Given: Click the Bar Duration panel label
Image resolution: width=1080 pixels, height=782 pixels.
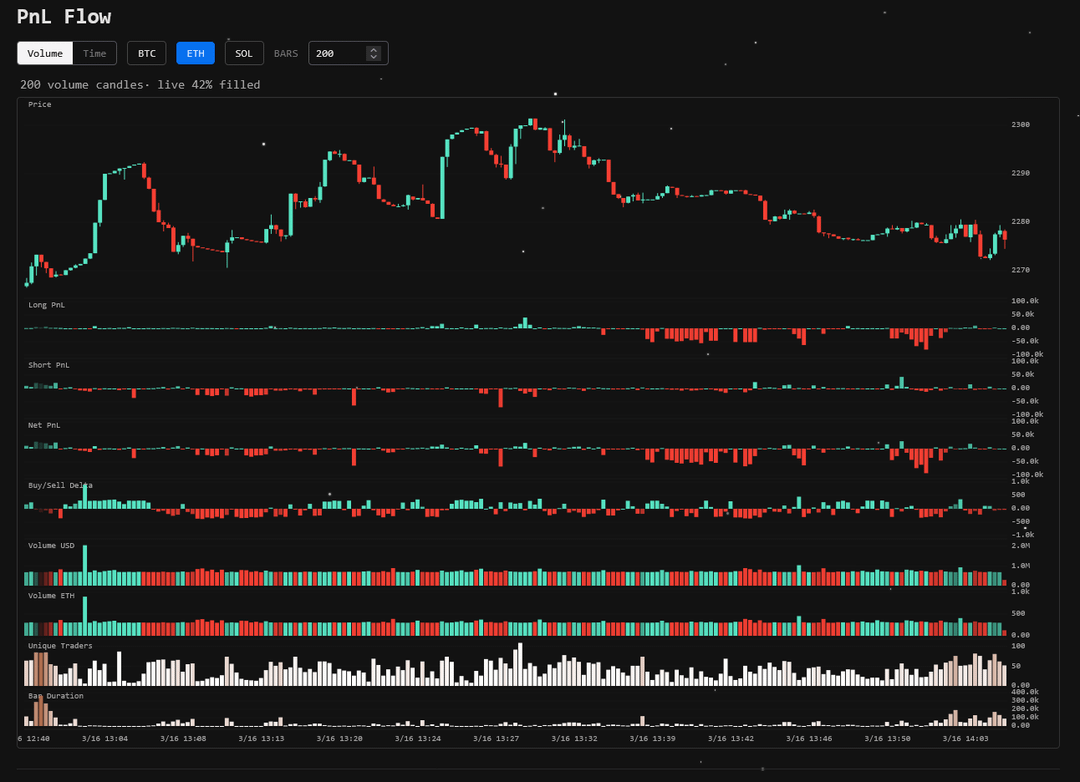Looking at the screenshot, I should [x=56, y=695].
